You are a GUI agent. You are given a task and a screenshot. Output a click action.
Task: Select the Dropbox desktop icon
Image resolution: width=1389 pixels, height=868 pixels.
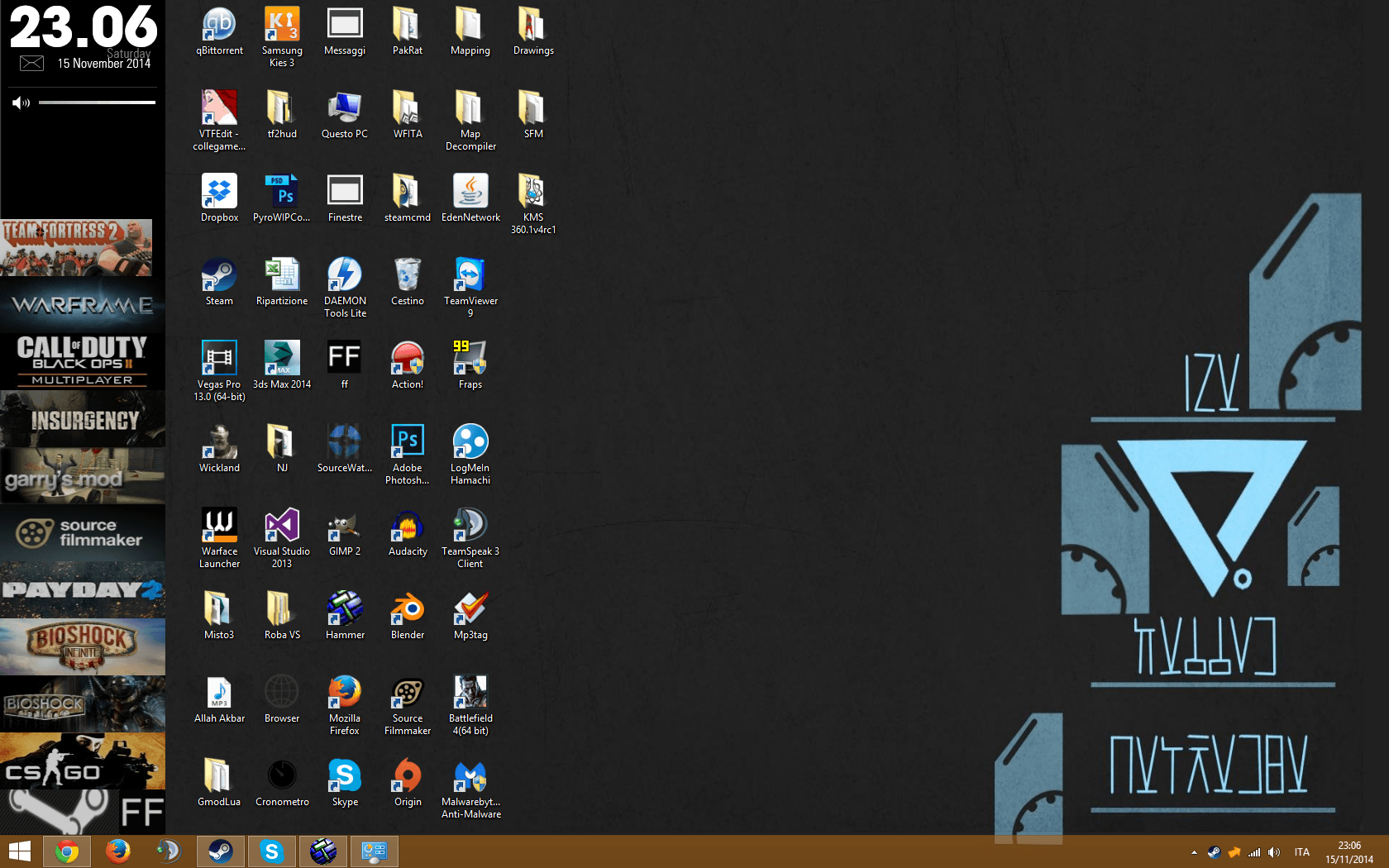point(219,193)
